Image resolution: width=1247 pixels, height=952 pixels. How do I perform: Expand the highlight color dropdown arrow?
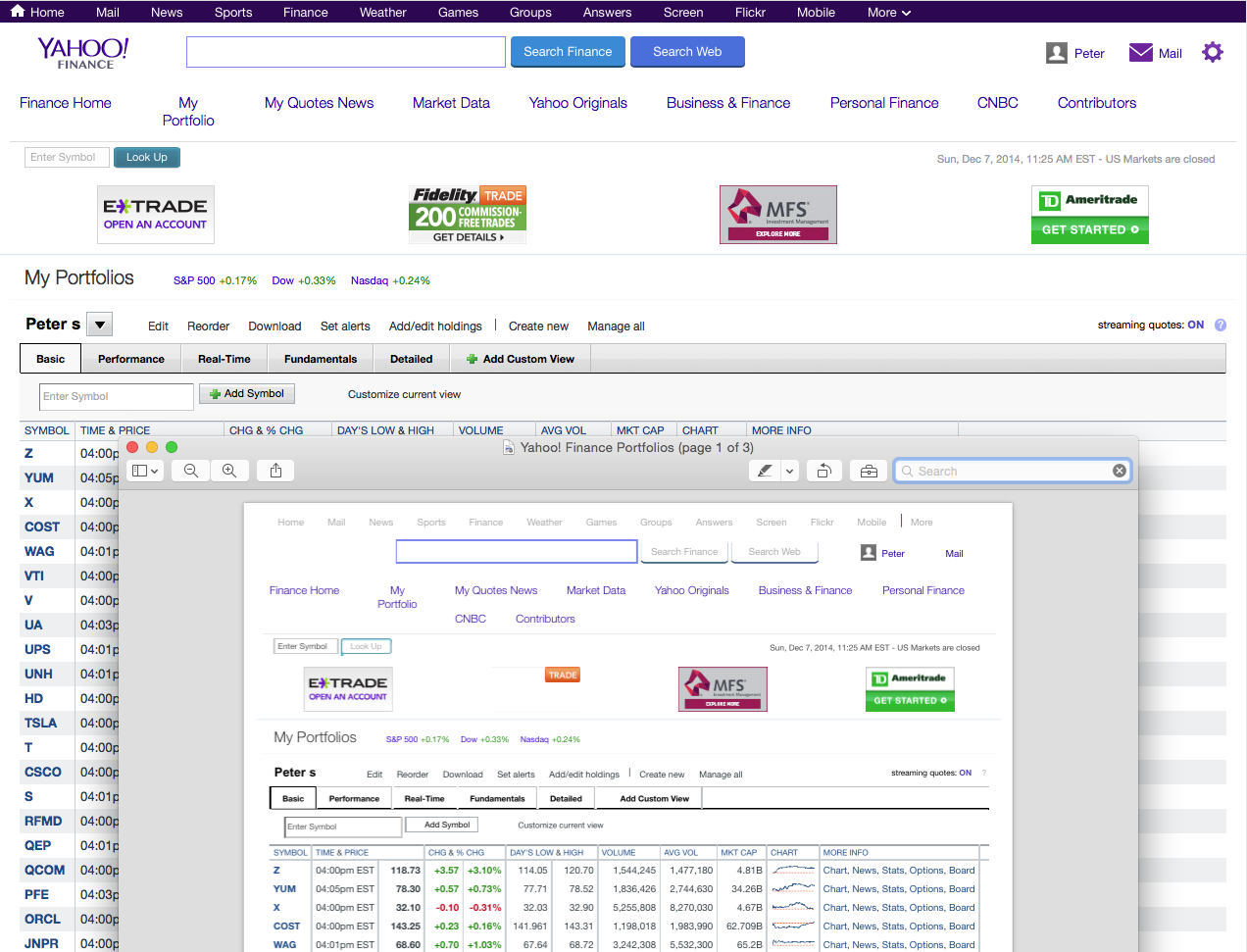tap(789, 471)
